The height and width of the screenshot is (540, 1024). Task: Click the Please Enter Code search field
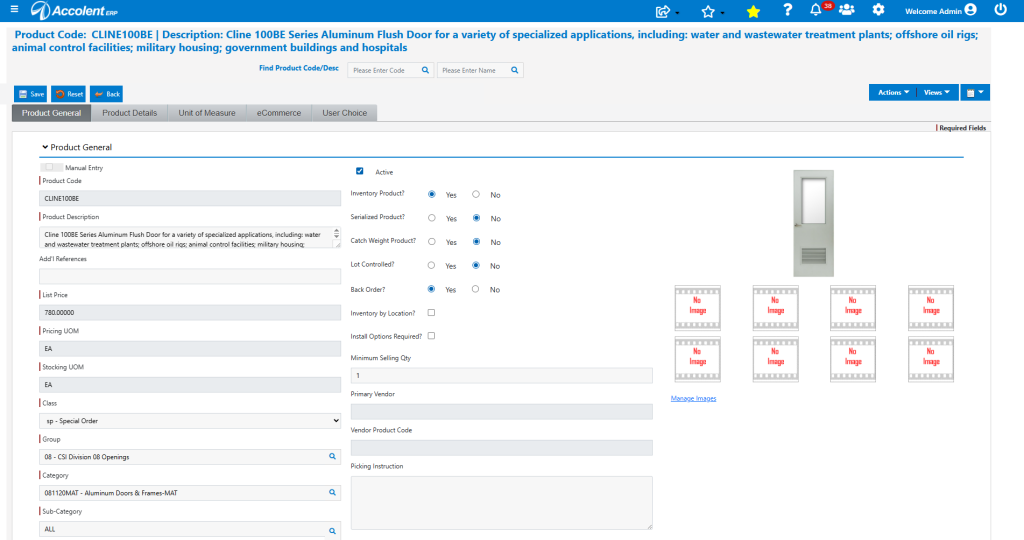pyautogui.click(x=391, y=70)
